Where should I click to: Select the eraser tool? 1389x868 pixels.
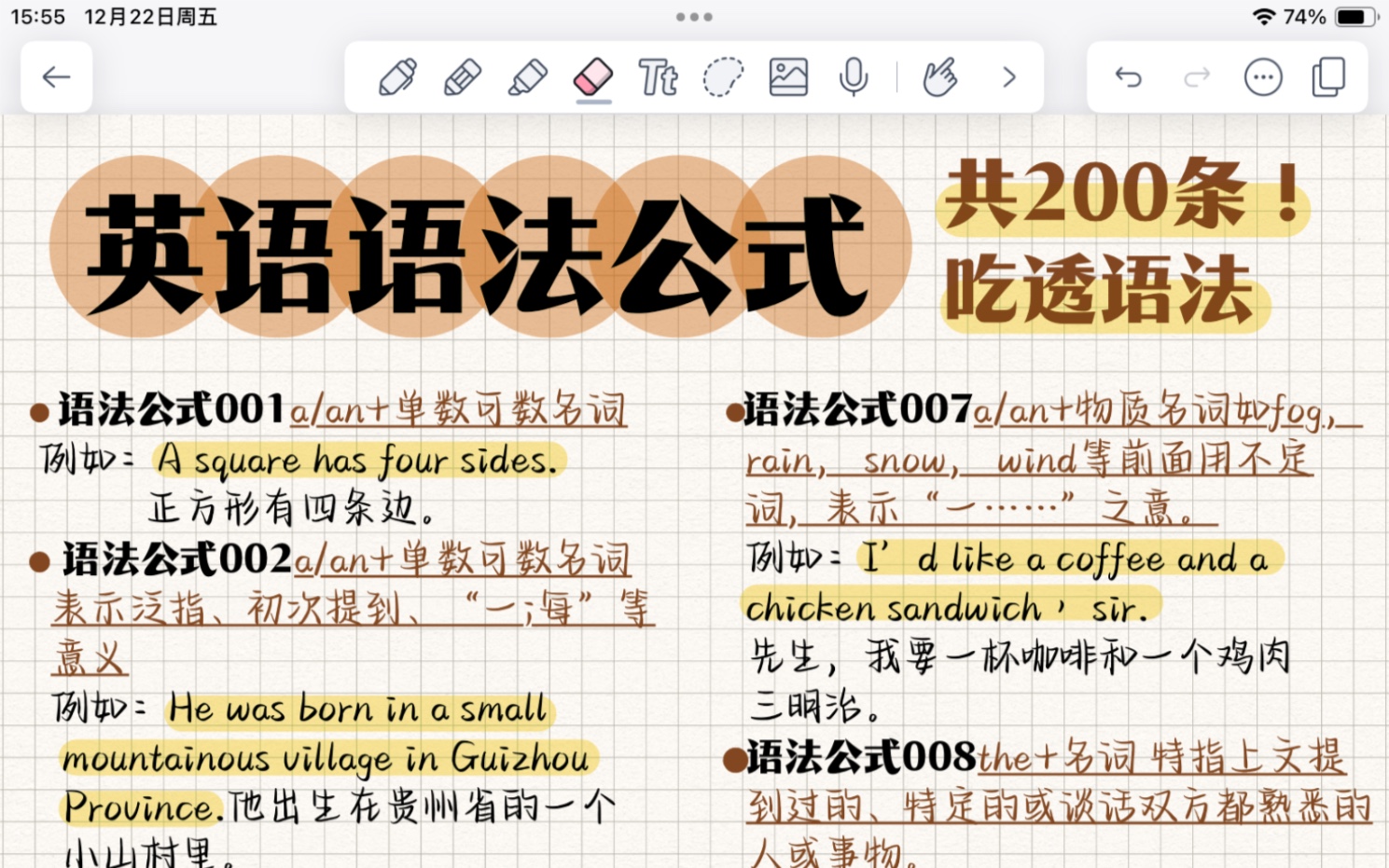[593, 77]
